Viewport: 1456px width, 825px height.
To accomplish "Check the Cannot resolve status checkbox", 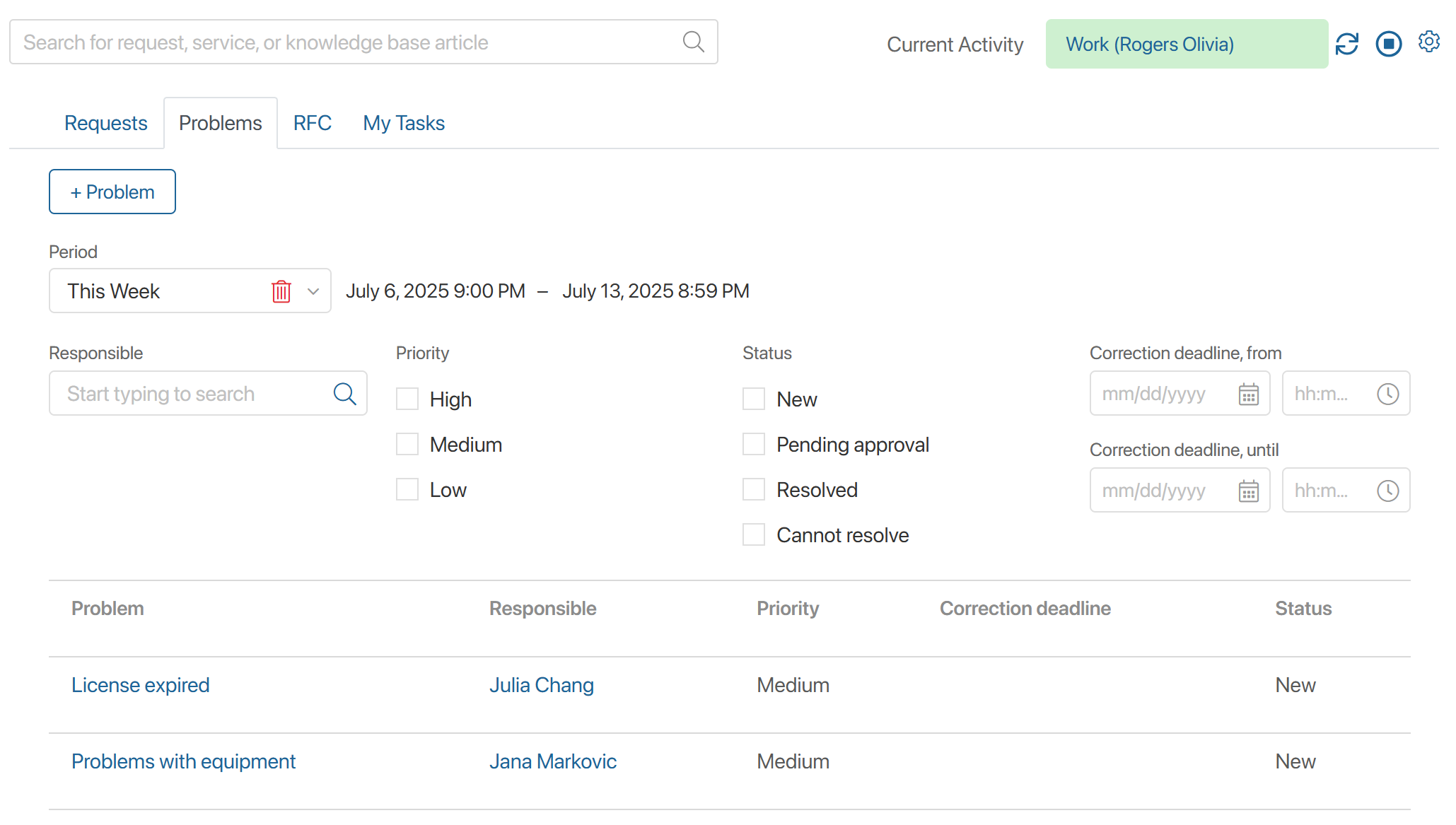I will 754,534.
